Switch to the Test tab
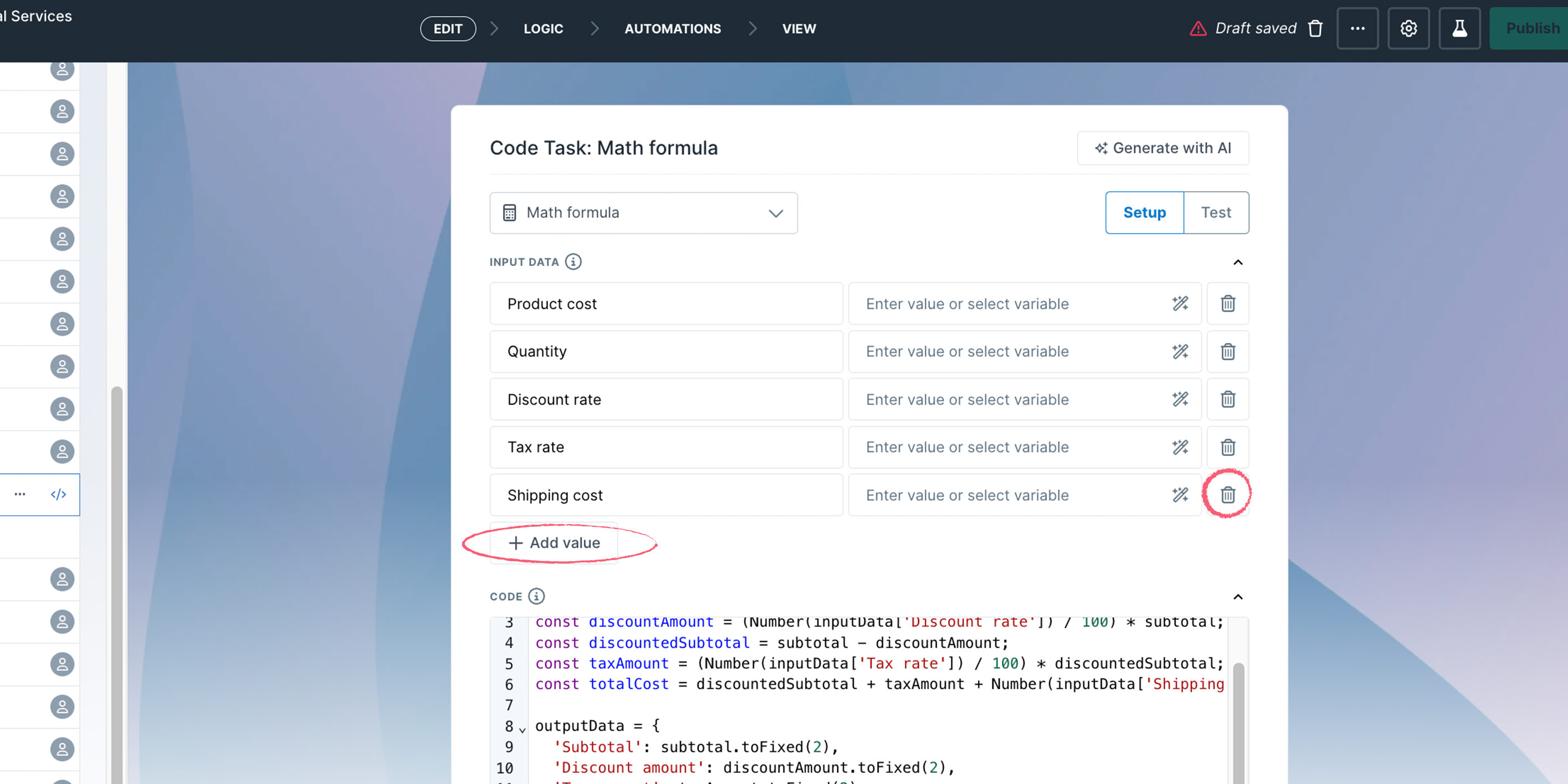This screenshot has height=784, width=1568. [1216, 212]
